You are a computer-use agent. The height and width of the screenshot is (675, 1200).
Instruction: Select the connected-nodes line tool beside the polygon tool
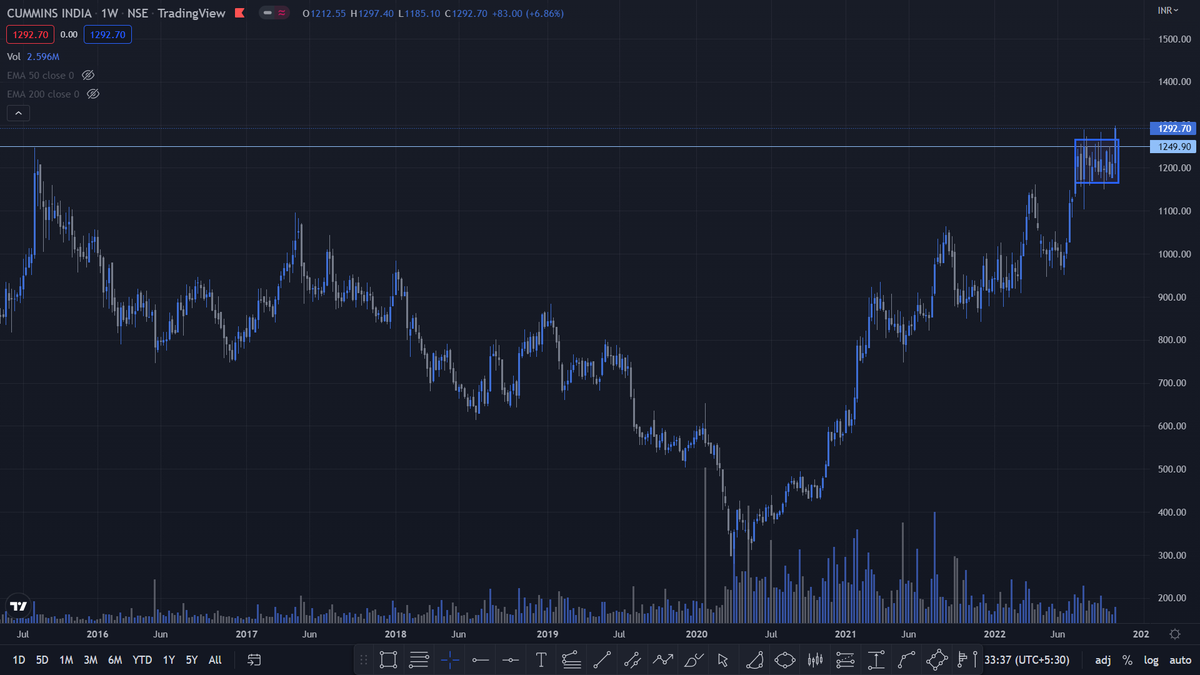point(906,660)
